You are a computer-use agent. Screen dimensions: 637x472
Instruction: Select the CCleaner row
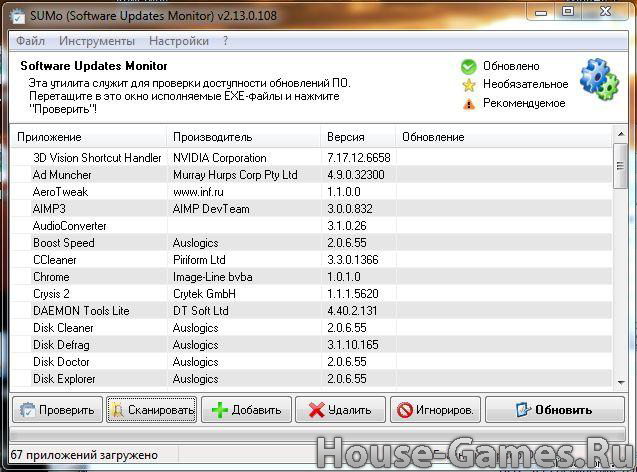click(312, 260)
